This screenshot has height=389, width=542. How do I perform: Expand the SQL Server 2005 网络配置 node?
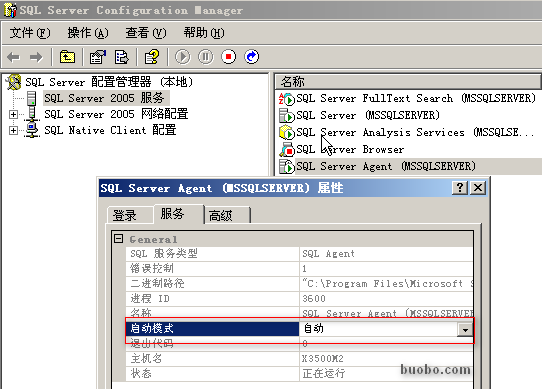[13, 114]
